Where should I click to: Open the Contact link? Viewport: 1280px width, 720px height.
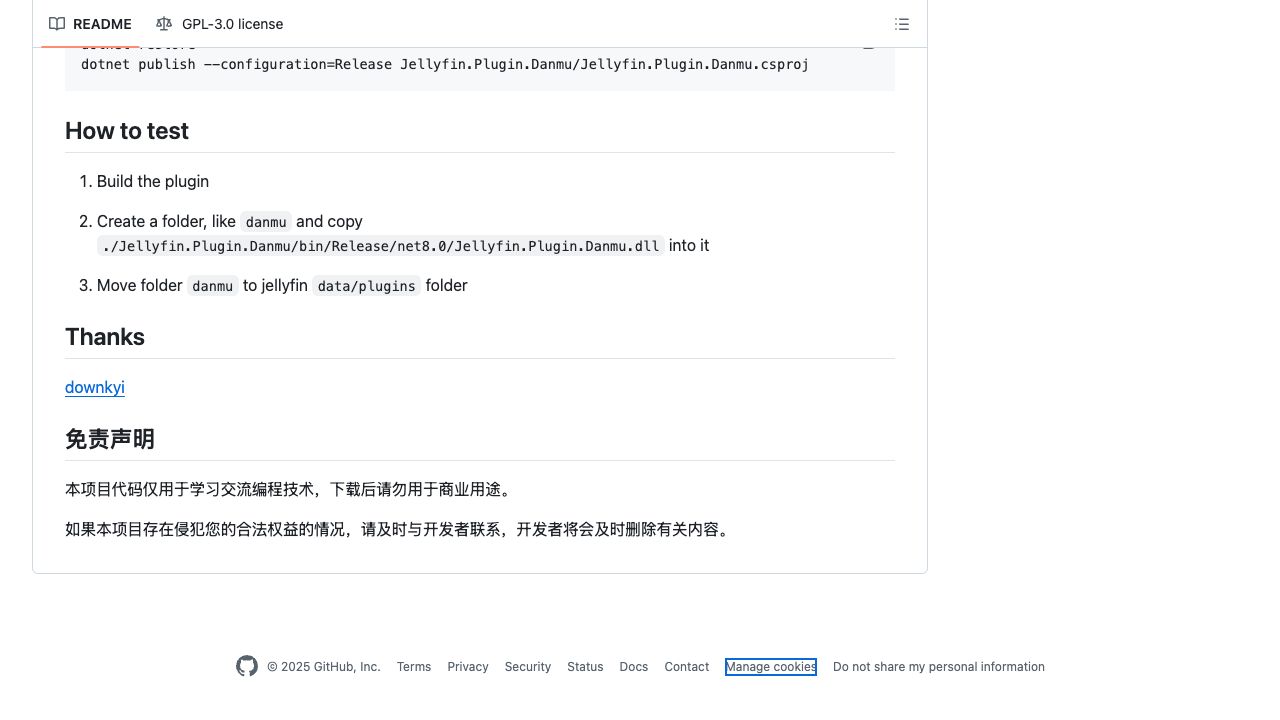coord(686,666)
